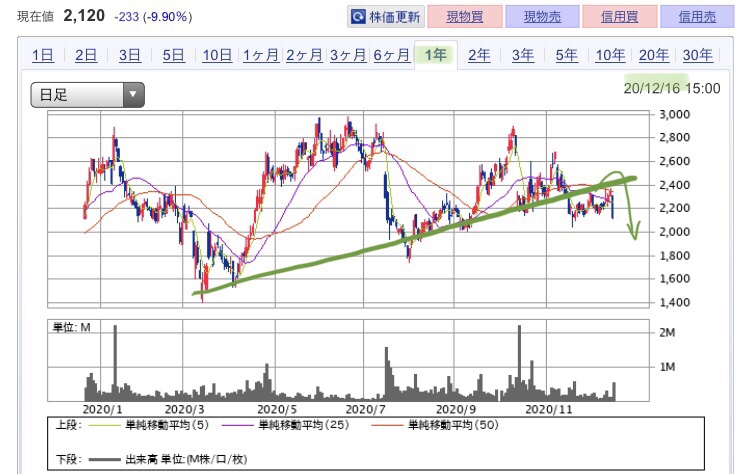Open the 10年 period tab

point(610,56)
